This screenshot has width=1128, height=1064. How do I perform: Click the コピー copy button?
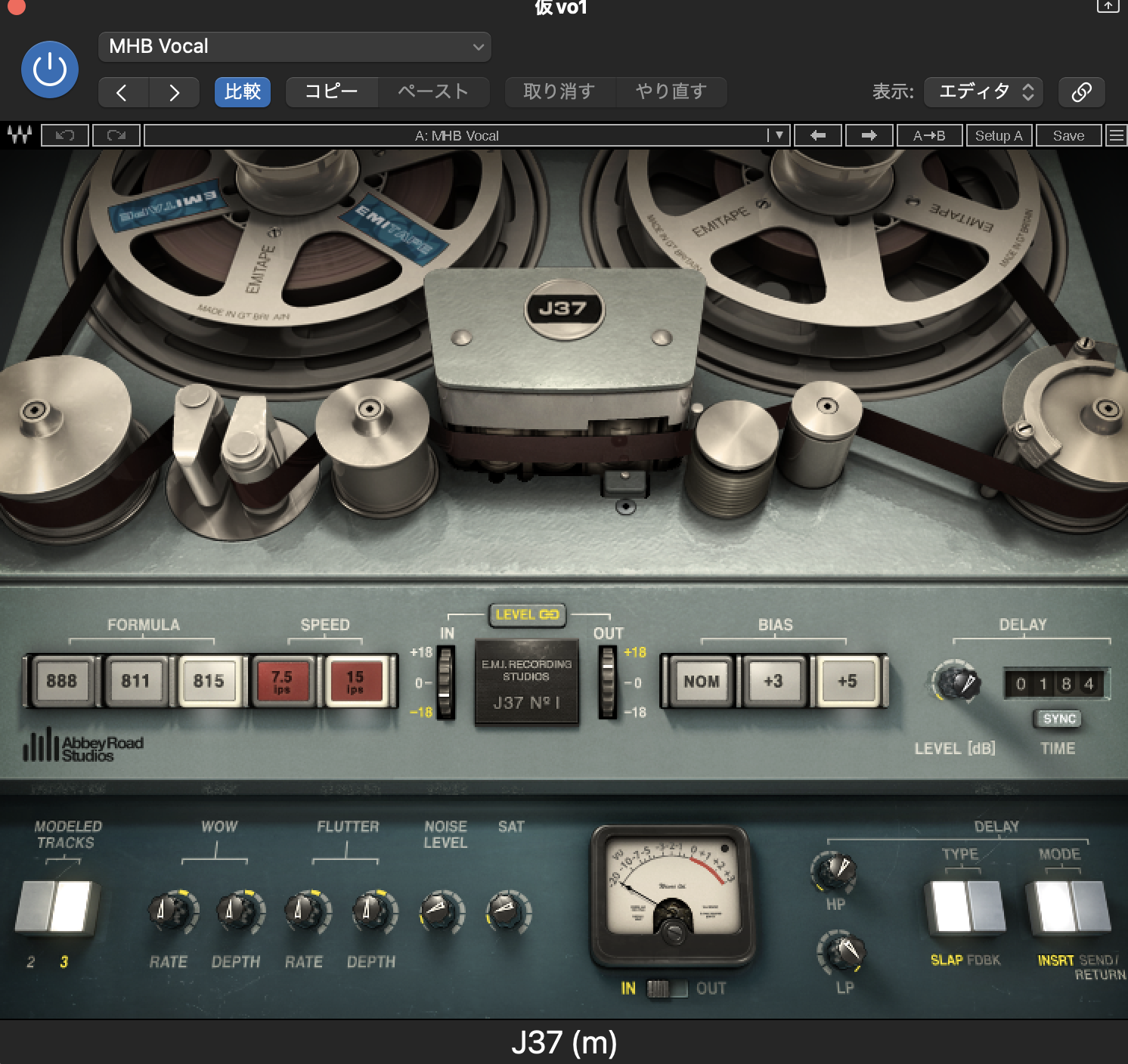(331, 92)
